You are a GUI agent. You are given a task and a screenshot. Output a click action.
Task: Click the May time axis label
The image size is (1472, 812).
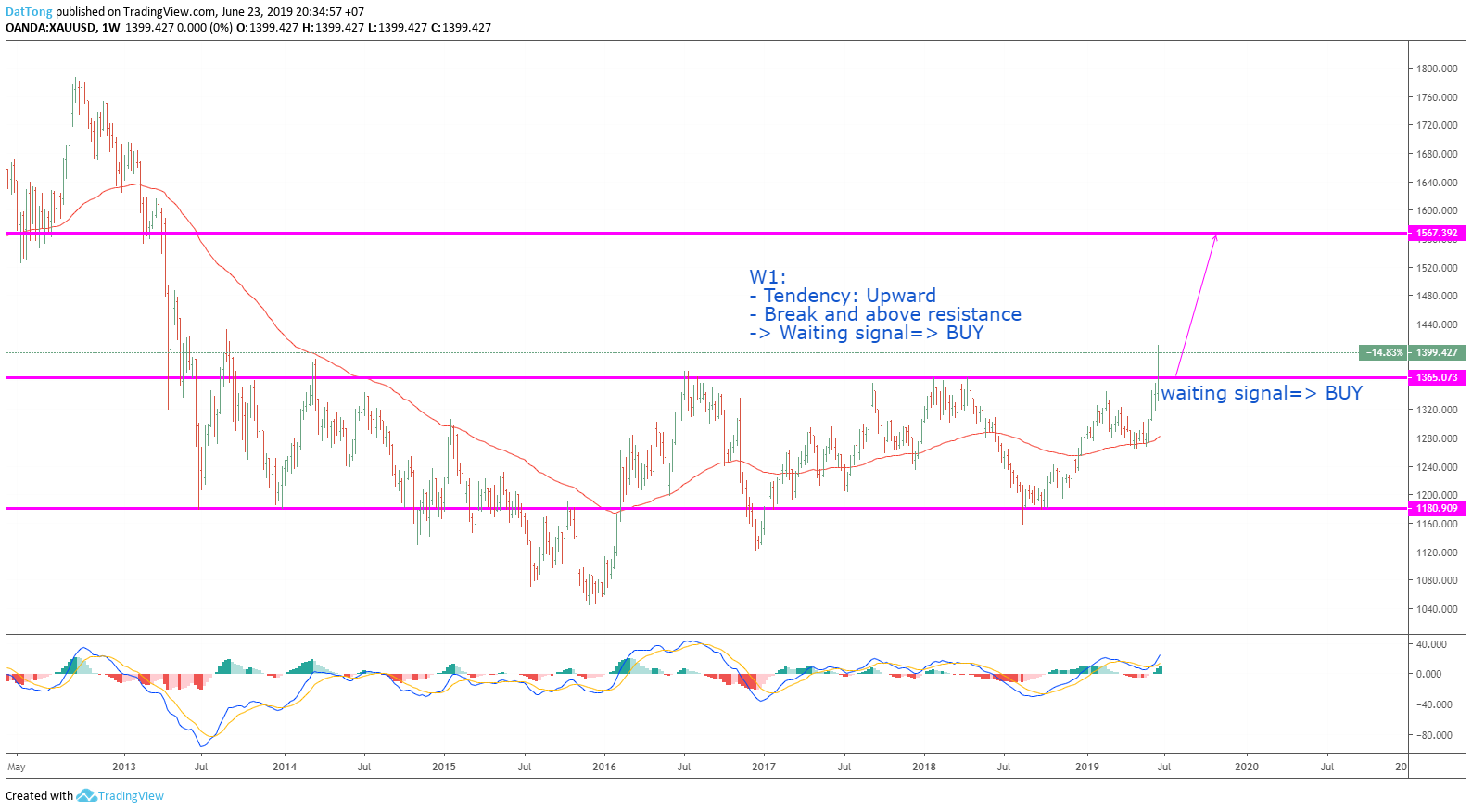coord(17,767)
